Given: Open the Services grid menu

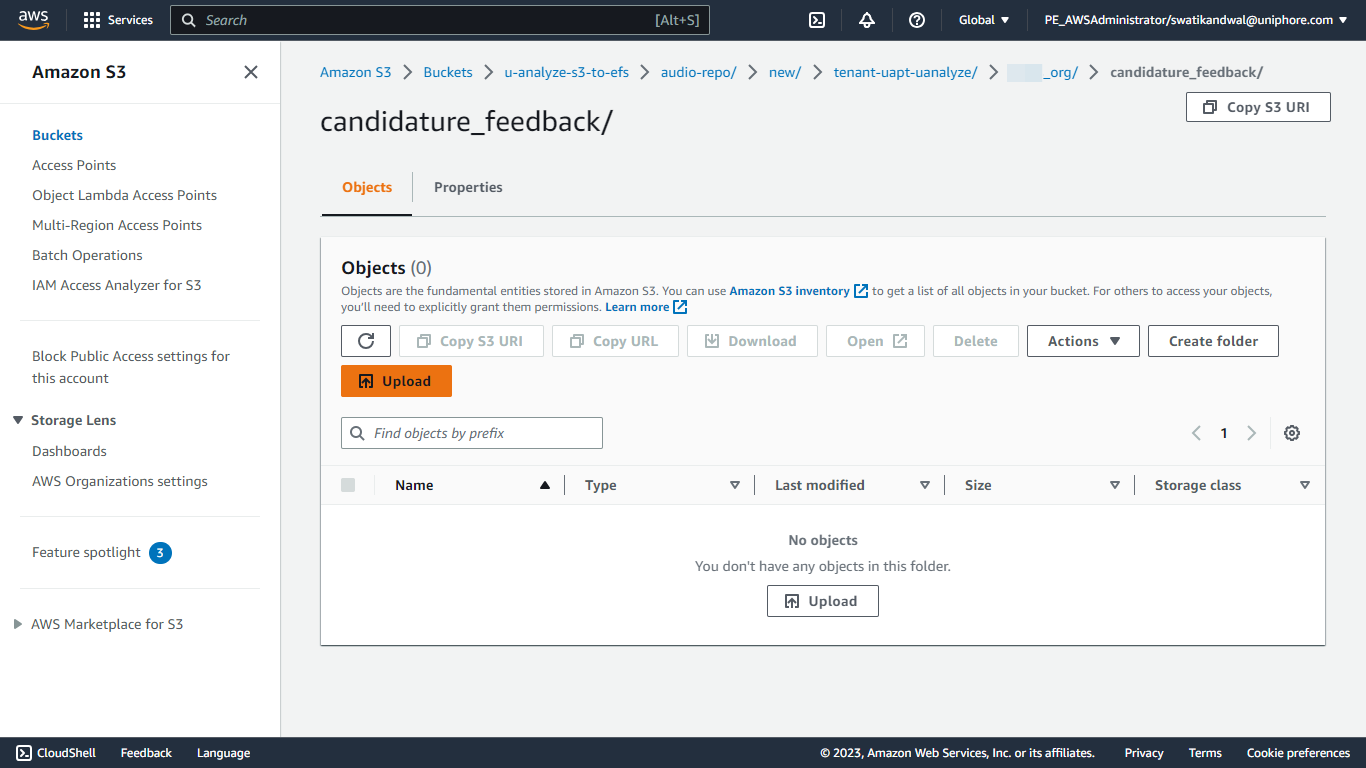Looking at the screenshot, I should click(x=118, y=20).
